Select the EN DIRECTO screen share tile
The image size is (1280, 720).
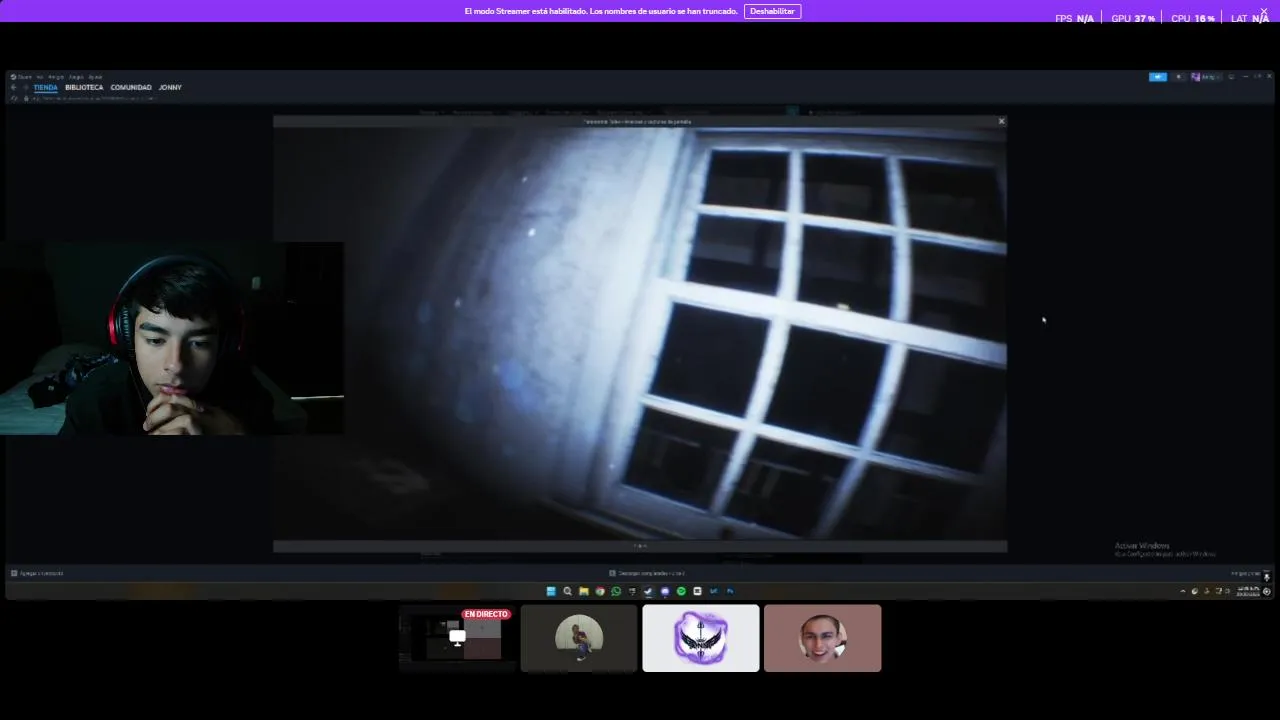tap(458, 637)
